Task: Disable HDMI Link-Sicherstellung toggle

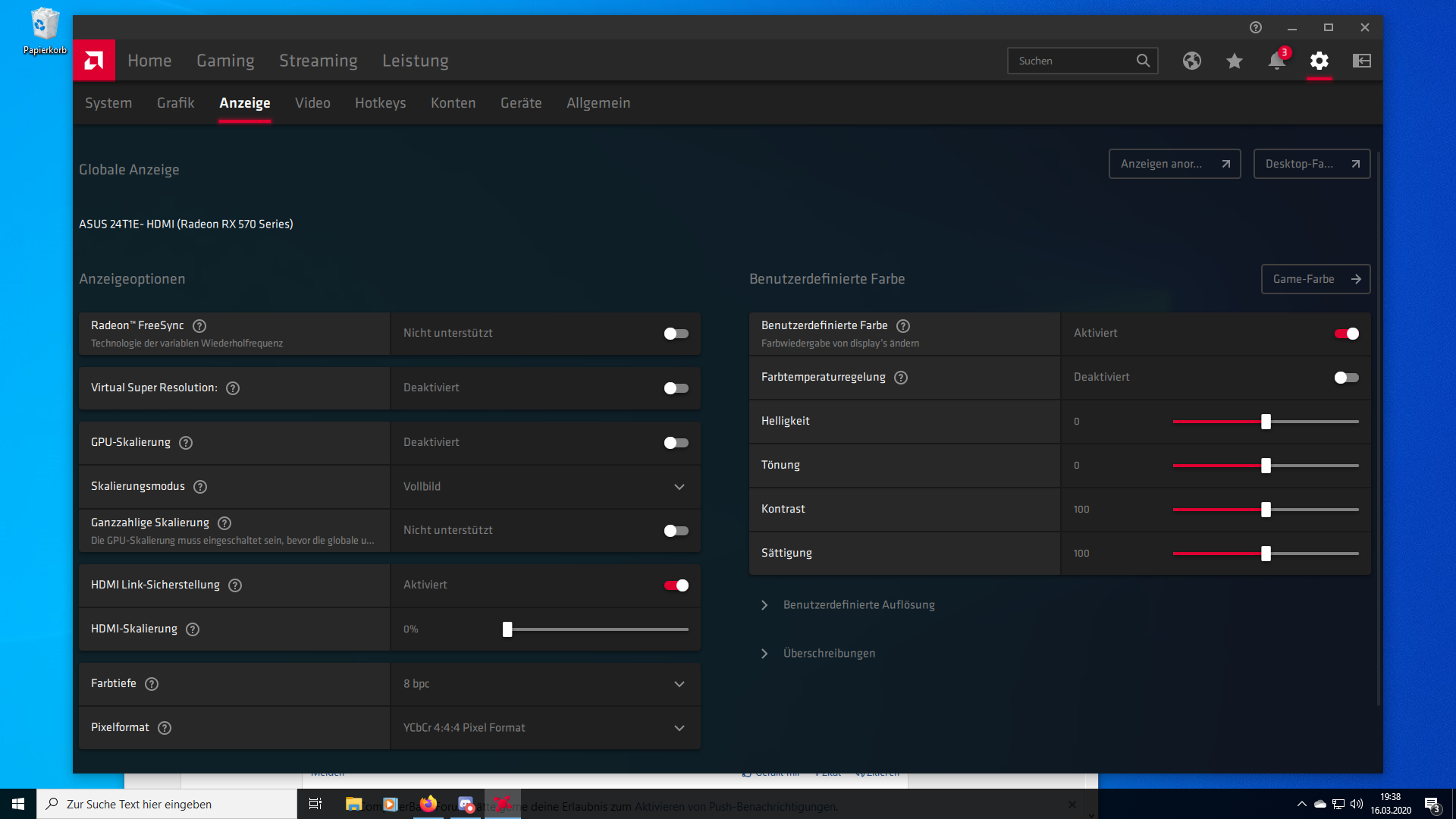Action: pyautogui.click(x=676, y=585)
